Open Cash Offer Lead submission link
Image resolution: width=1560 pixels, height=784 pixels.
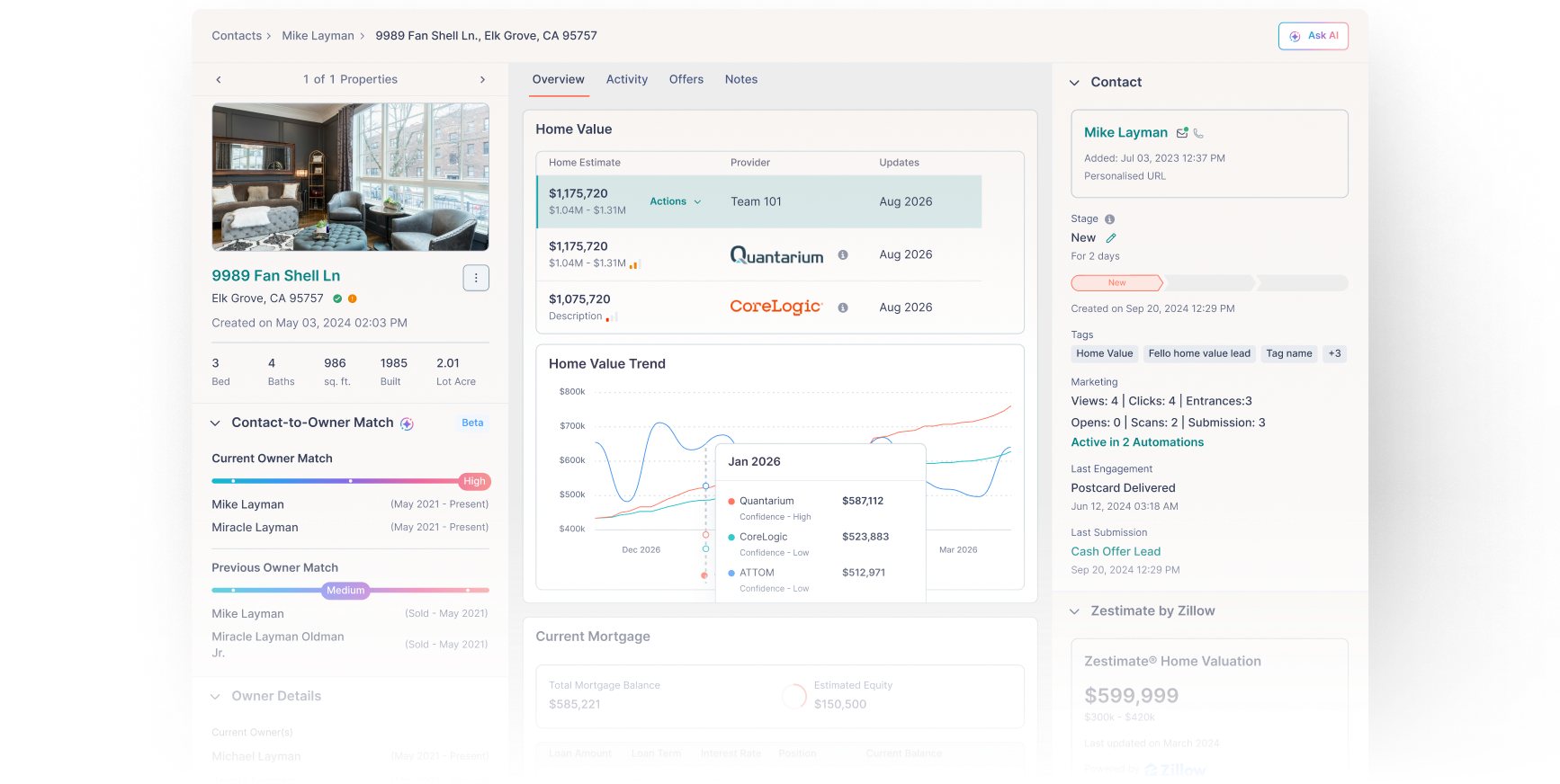pyautogui.click(x=1116, y=552)
